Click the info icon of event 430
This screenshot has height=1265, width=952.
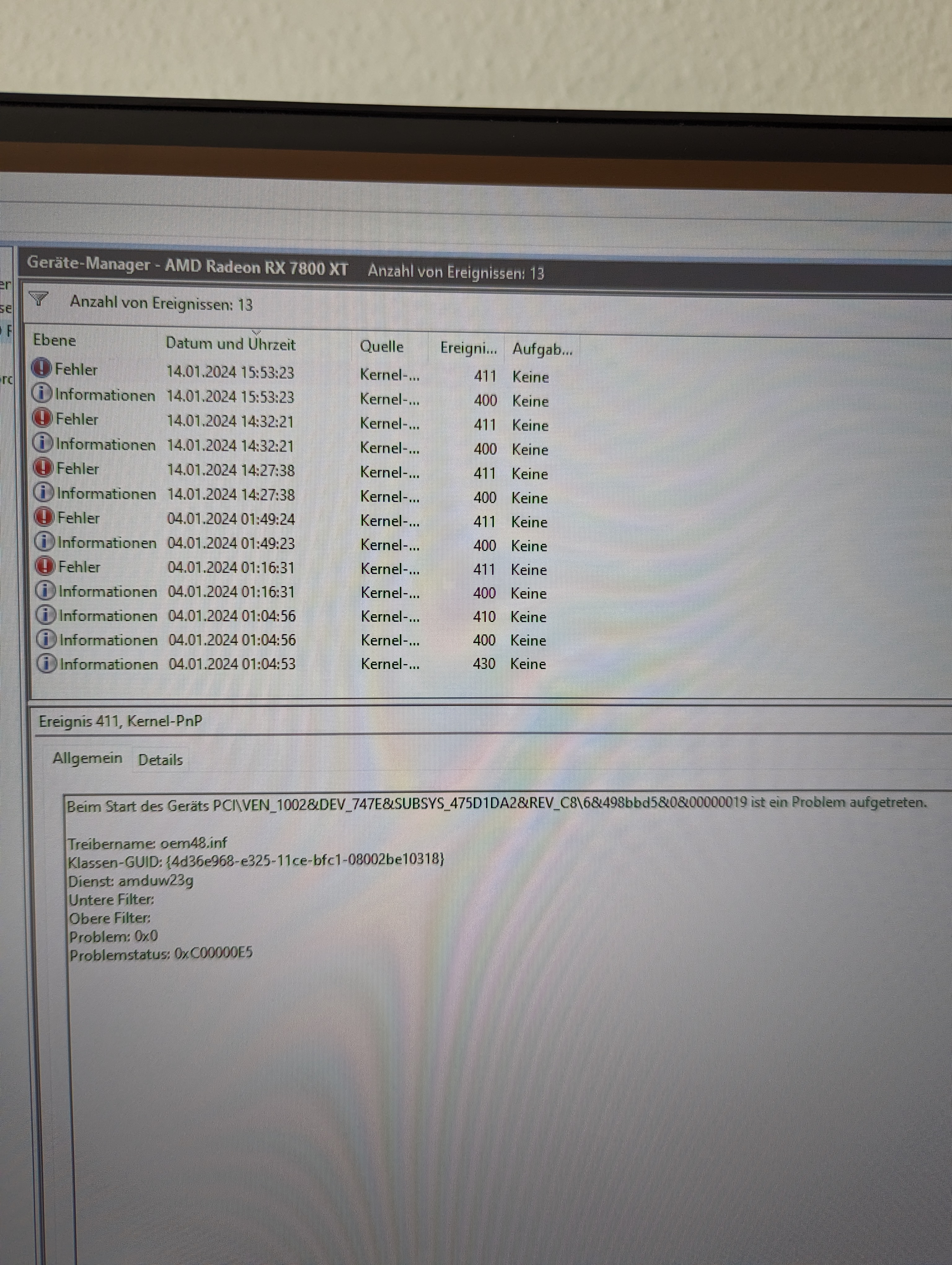coord(47,664)
